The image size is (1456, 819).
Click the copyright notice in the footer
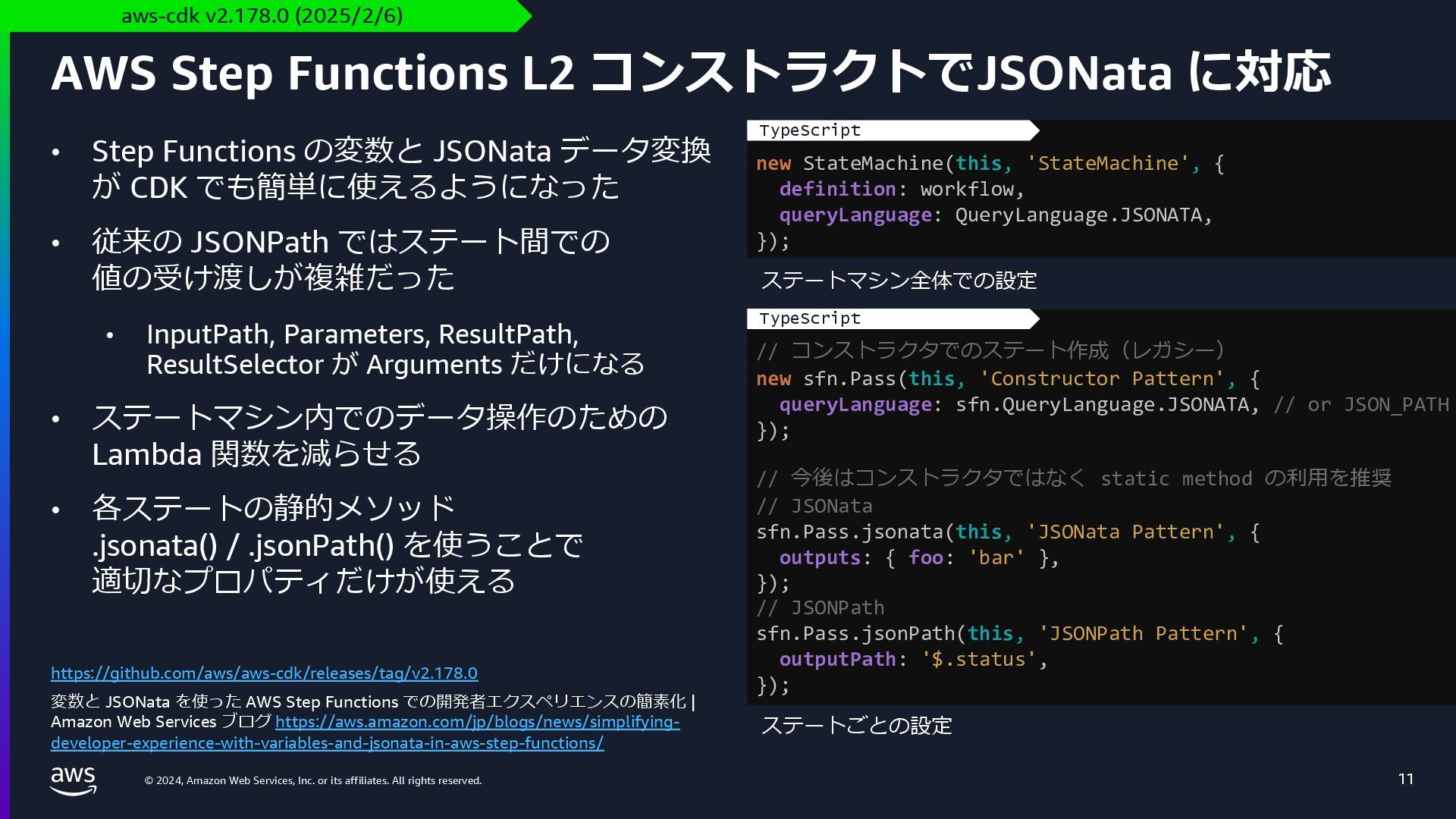point(313,781)
